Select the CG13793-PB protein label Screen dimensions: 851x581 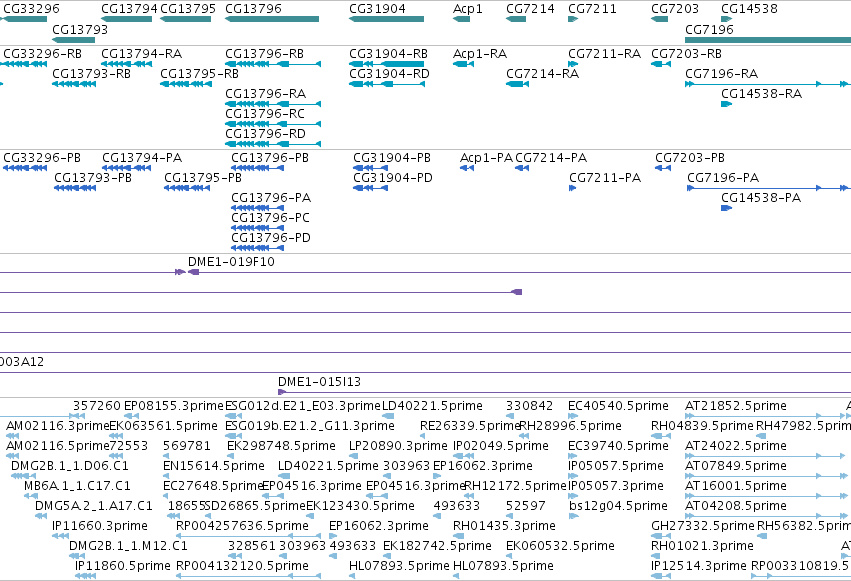click(93, 178)
